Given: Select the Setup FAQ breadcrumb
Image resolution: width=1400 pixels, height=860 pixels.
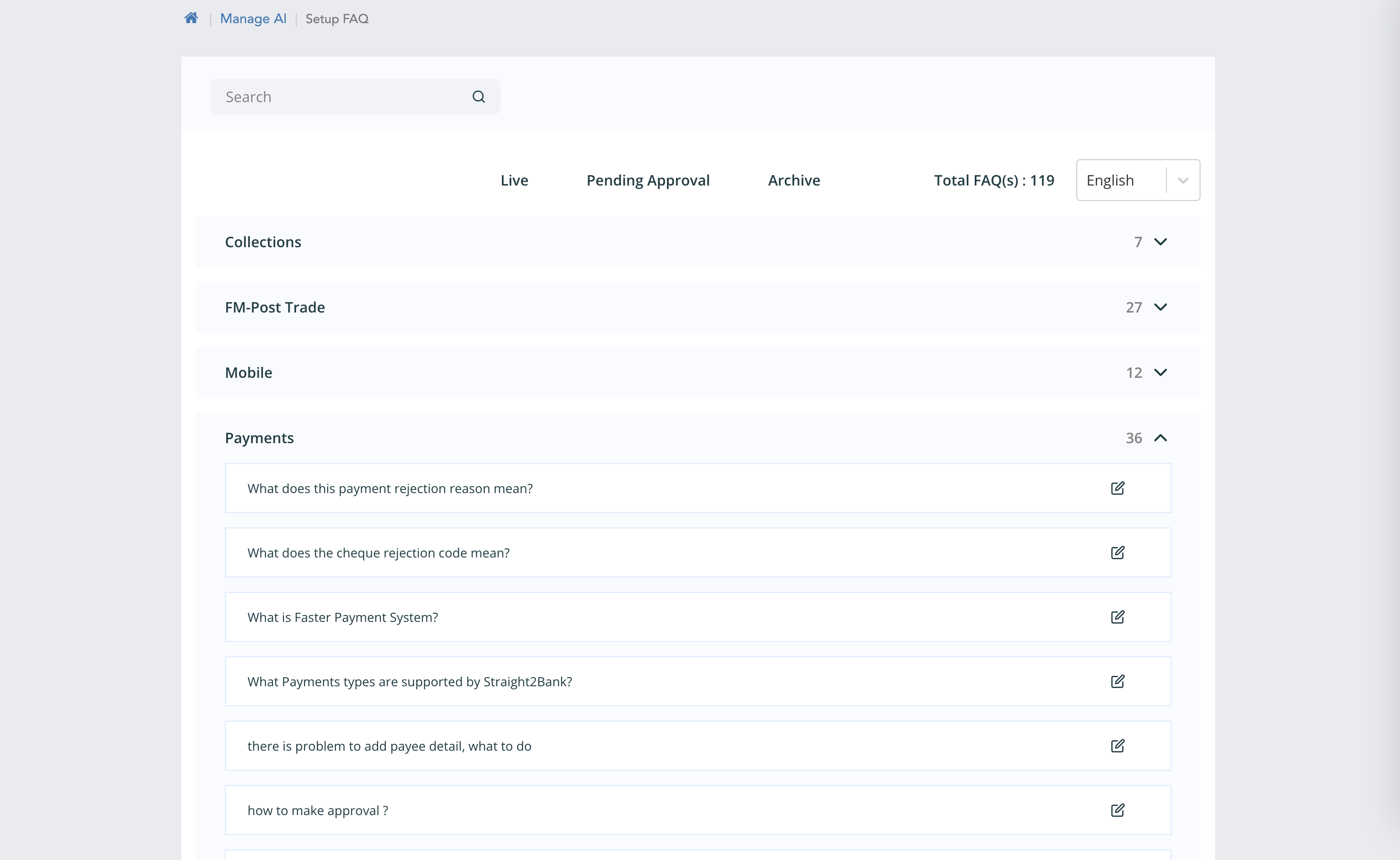Looking at the screenshot, I should tap(337, 19).
